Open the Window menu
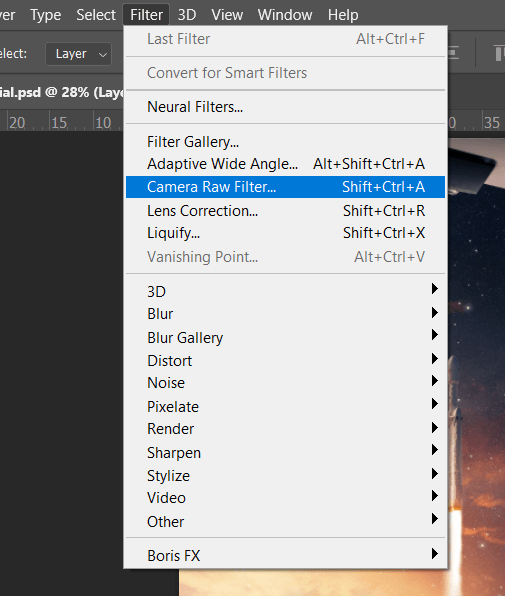The image size is (505, 596). point(285,15)
